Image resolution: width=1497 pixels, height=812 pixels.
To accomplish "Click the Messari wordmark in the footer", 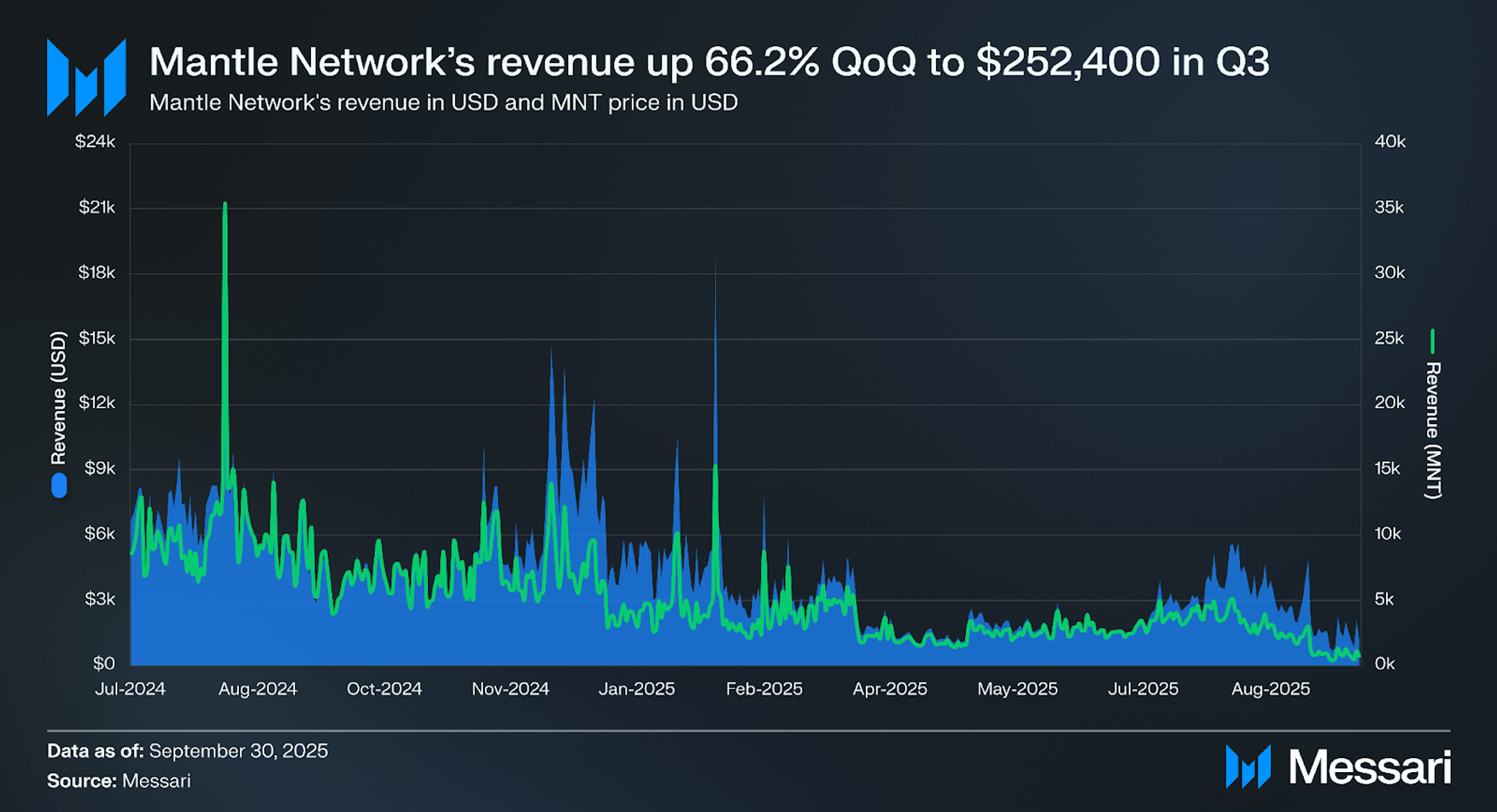I will click(1369, 767).
